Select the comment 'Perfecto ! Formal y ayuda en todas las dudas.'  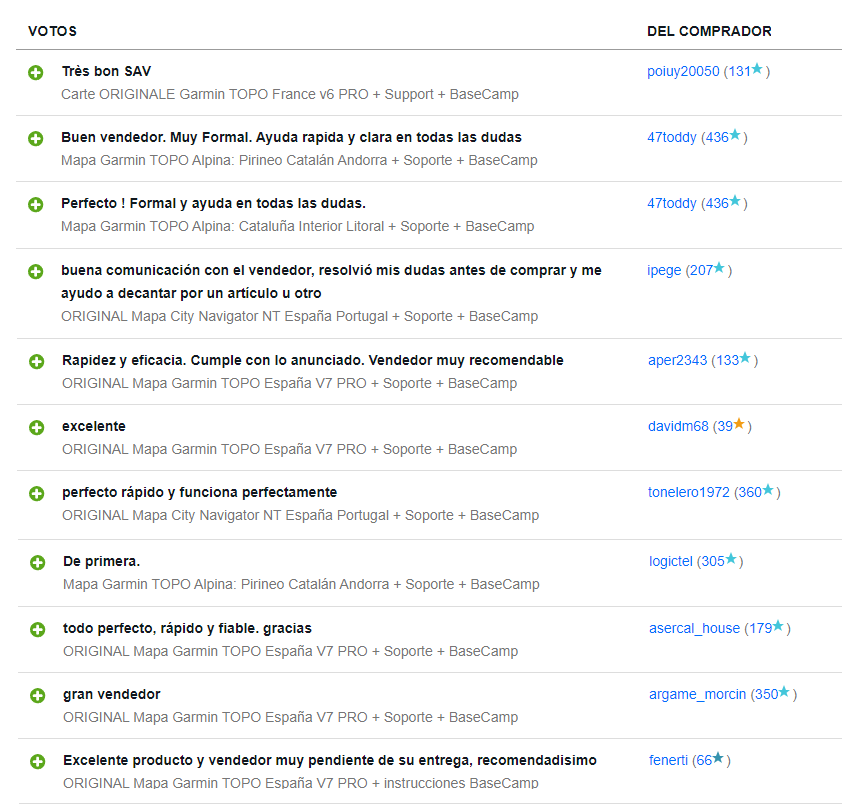(x=214, y=204)
